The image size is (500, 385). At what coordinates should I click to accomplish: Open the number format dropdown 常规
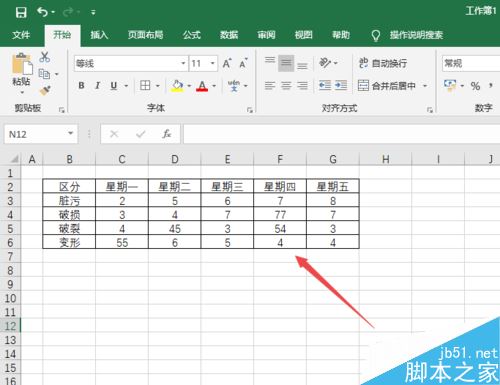pos(471,63)
